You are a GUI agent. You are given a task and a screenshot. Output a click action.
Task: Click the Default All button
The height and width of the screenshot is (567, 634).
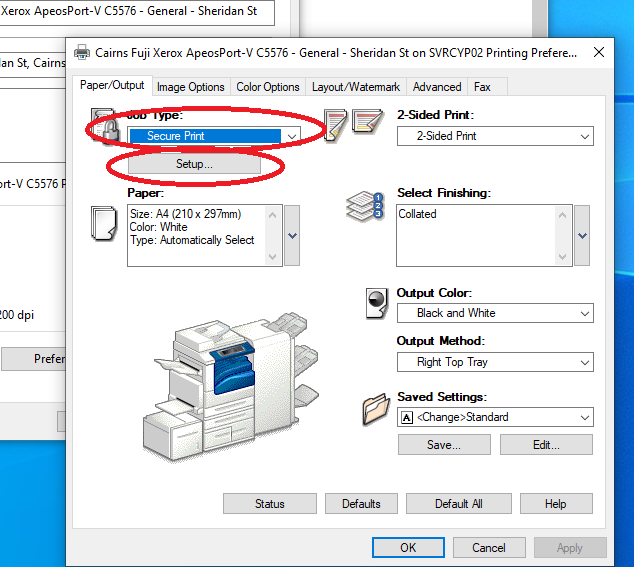tap(459, 504)
